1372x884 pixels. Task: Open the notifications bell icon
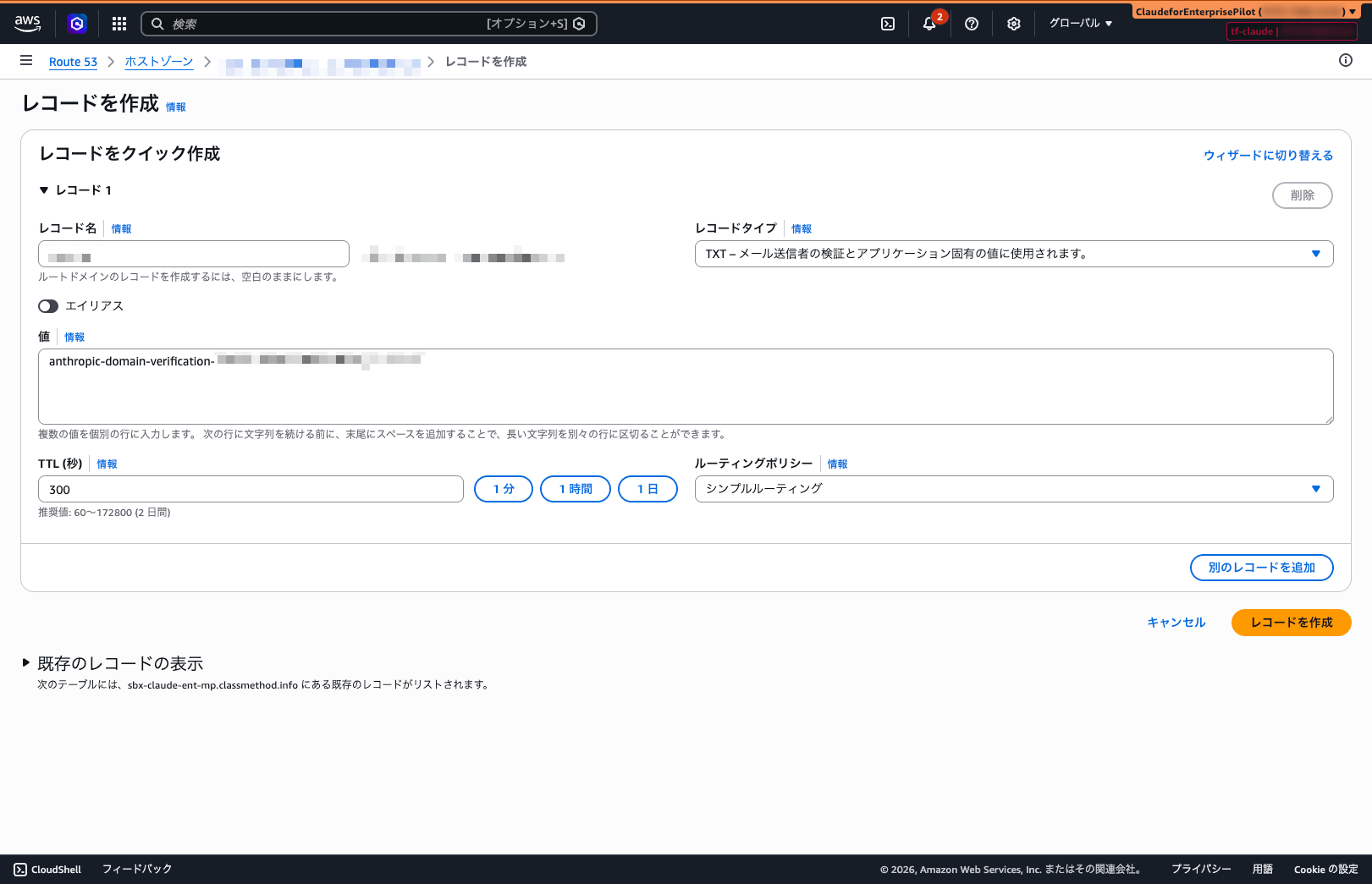[x=929, y=24]
